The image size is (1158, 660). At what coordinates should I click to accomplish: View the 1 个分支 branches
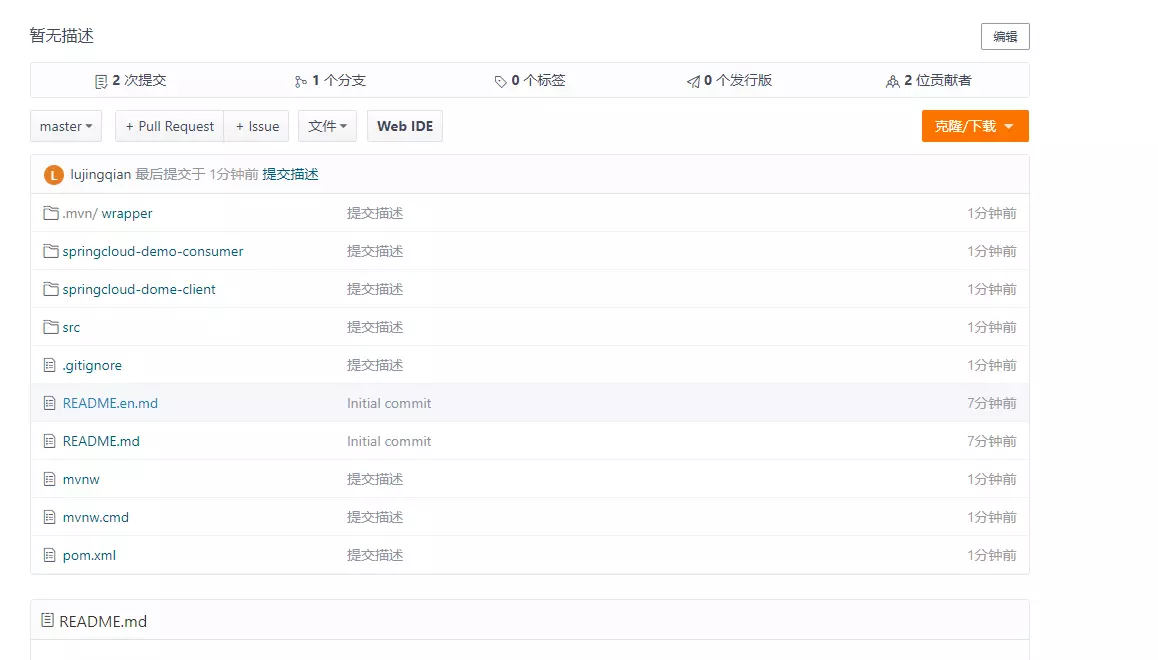click(330, 80)
